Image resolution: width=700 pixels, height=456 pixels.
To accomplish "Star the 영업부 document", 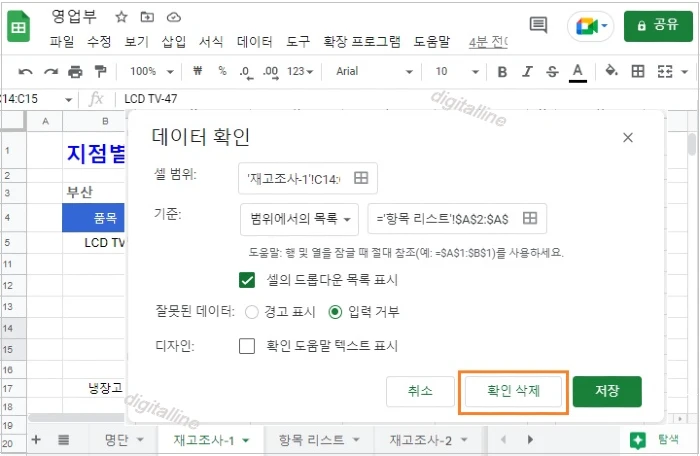I will 121,17.
